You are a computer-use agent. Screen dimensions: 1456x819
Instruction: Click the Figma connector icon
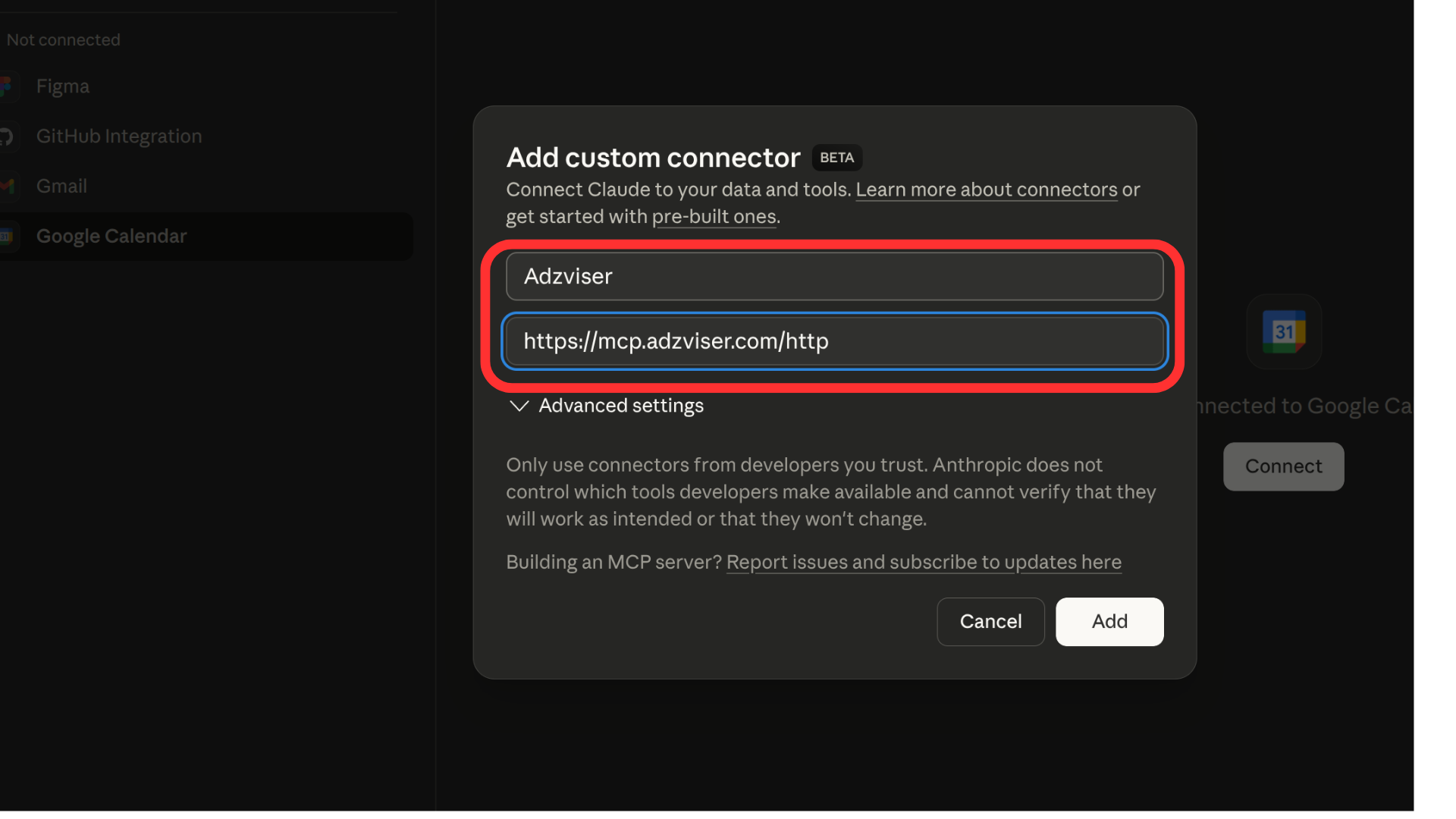(6, 86)
